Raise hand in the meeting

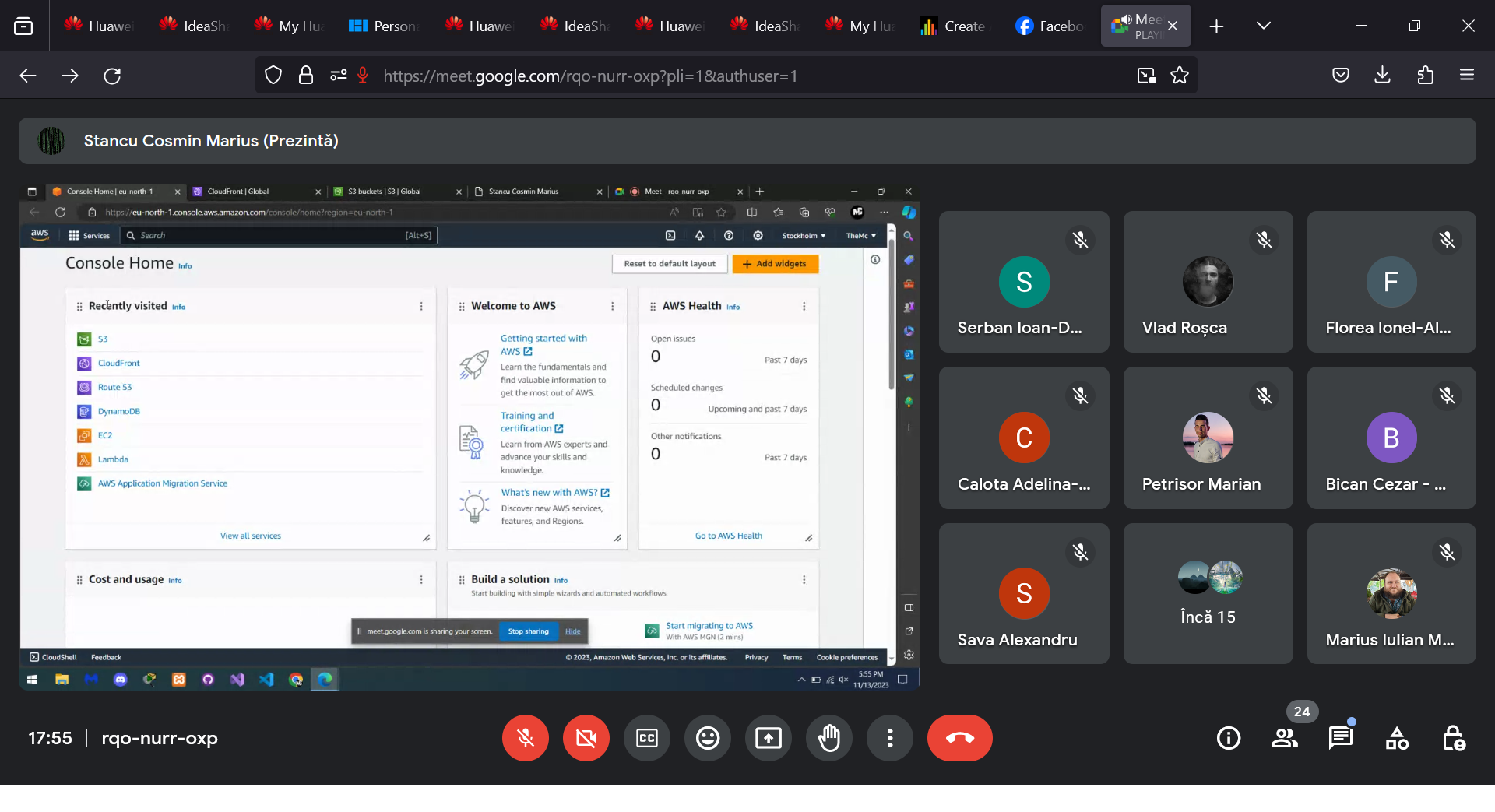coord(829,738)
